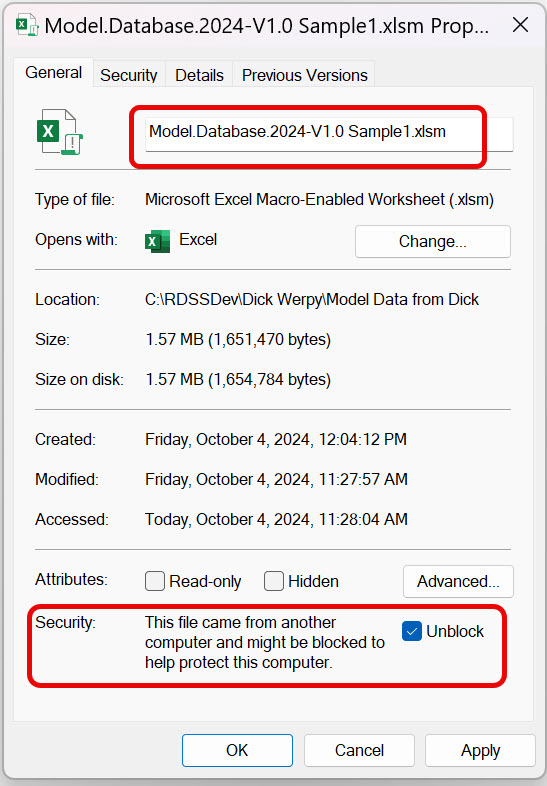Screen dimensions: 547x786
Task: Click the security warning message text
Action: pyautogui.click(x=265, y=643)
